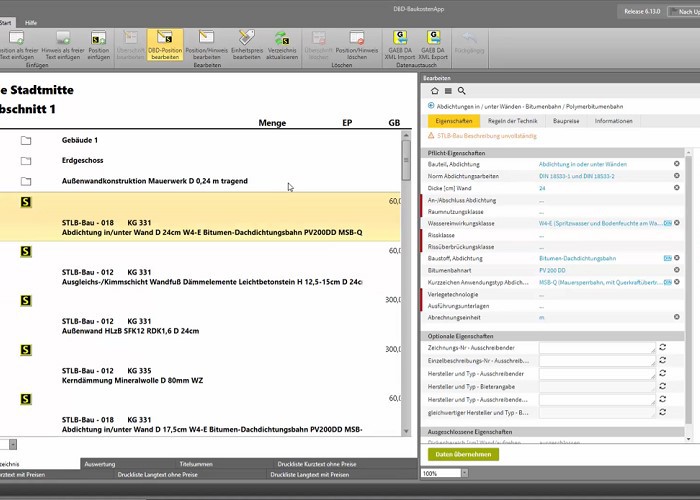This screenshot has height=500, width=700.
Task: Click the home icon in Bearbeiten panel
Action: point(434,91)
